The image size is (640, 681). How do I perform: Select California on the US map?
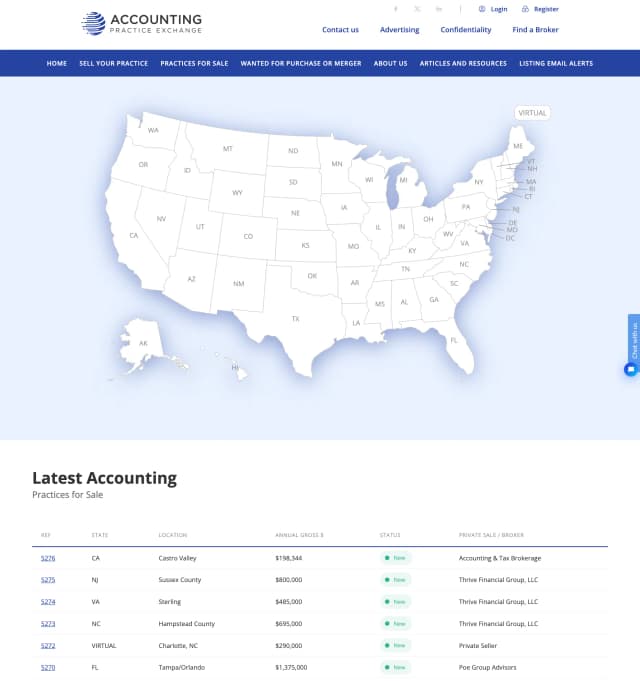134,236
